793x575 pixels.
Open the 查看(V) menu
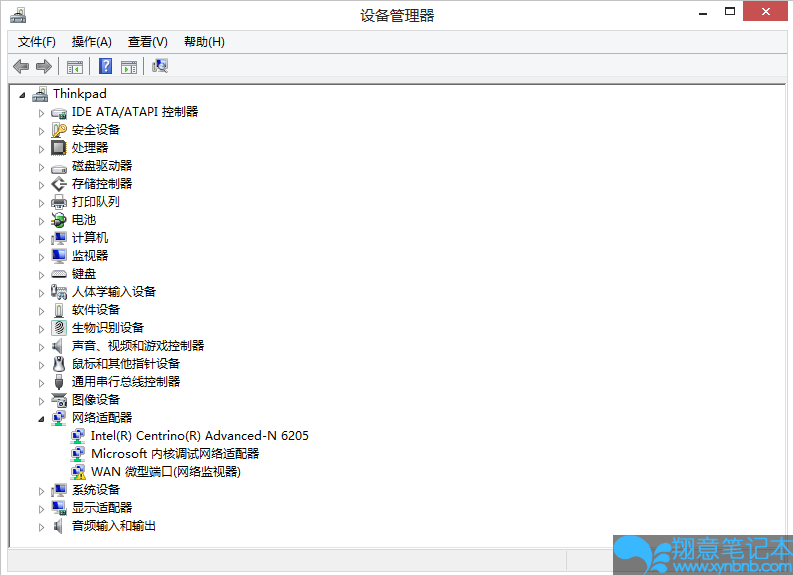(x=148, y=42)
